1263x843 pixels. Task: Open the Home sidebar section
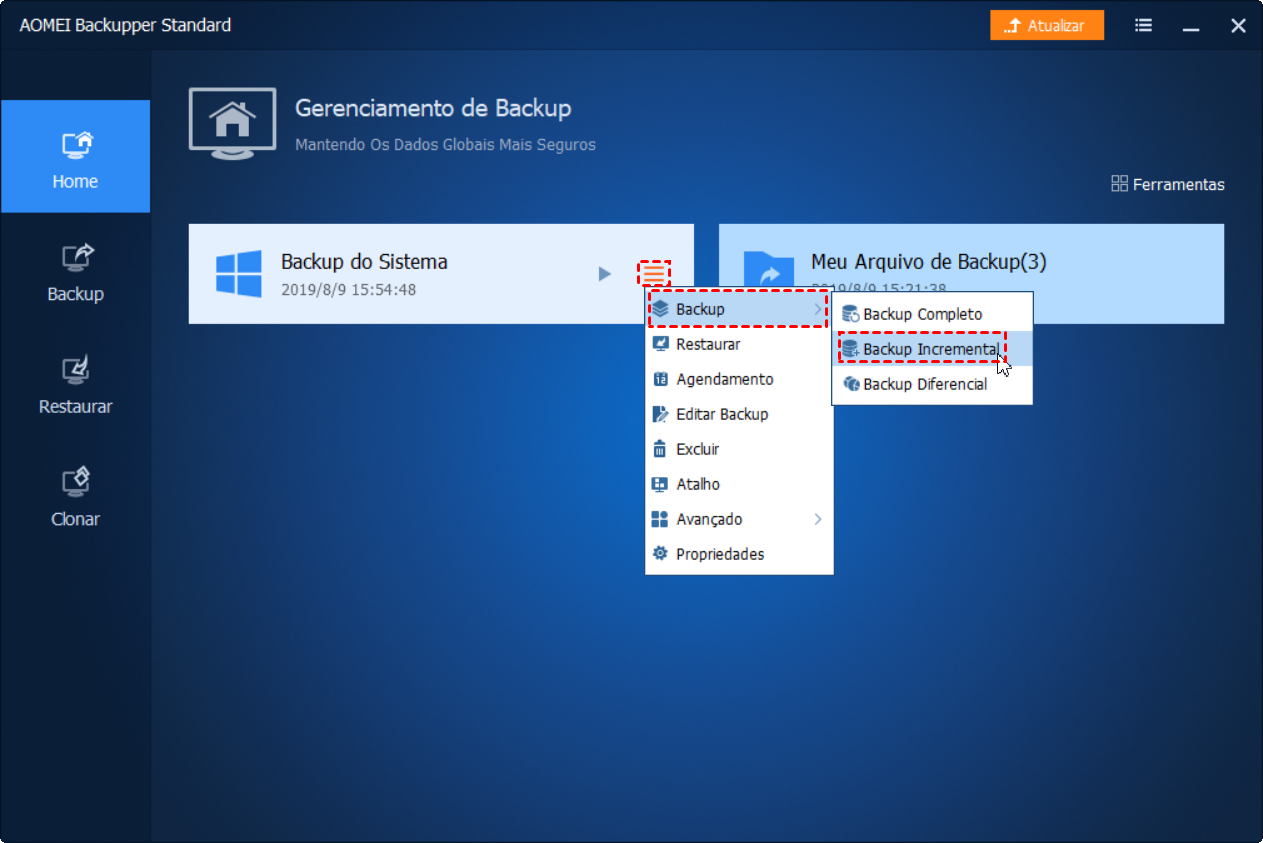75,157
